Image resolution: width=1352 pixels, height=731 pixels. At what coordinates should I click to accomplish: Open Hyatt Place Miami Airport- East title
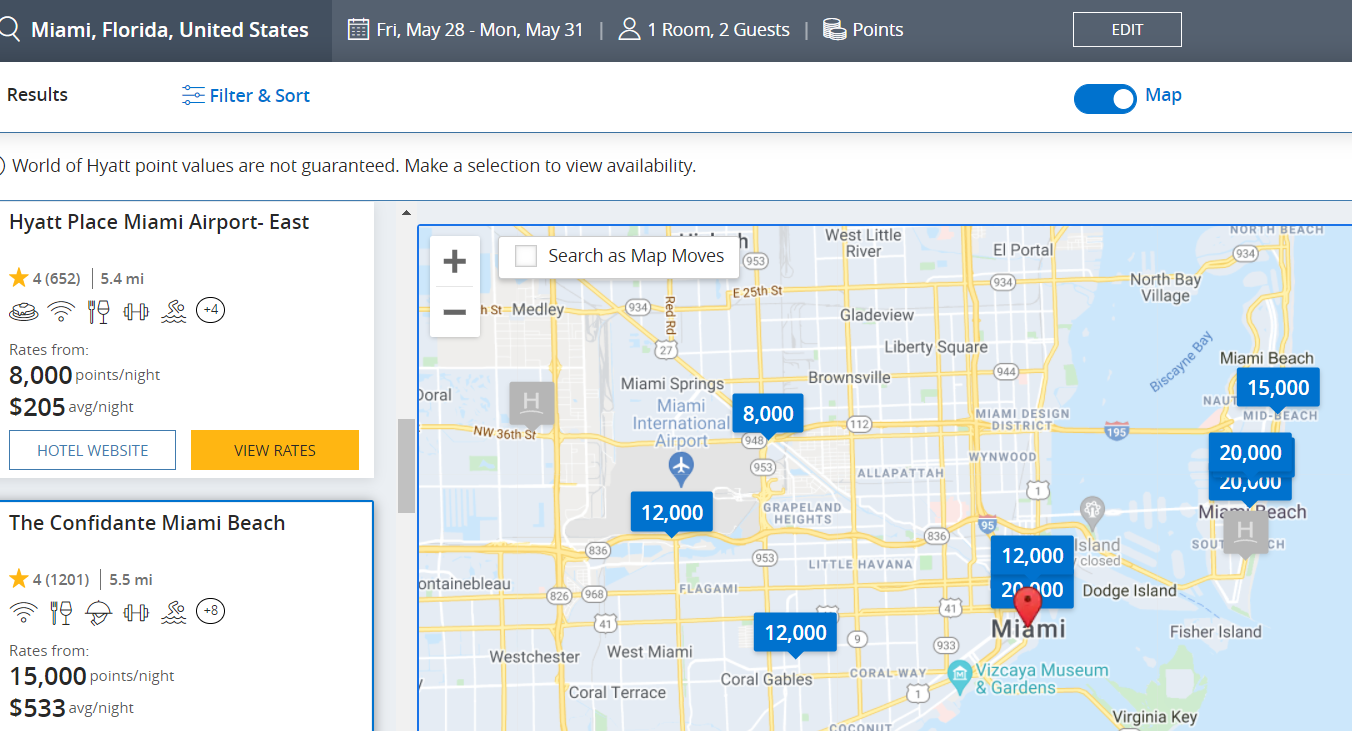[159, 222]
